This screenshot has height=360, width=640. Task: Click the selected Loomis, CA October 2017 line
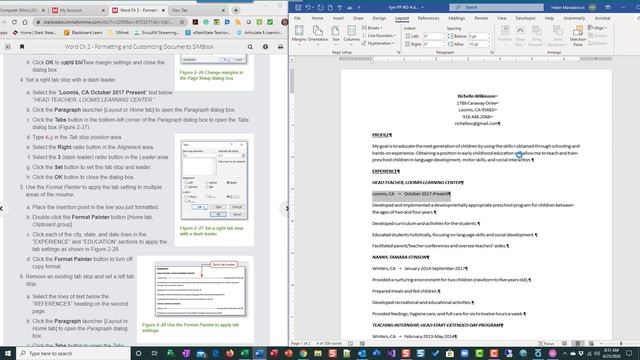coord(411,194)
